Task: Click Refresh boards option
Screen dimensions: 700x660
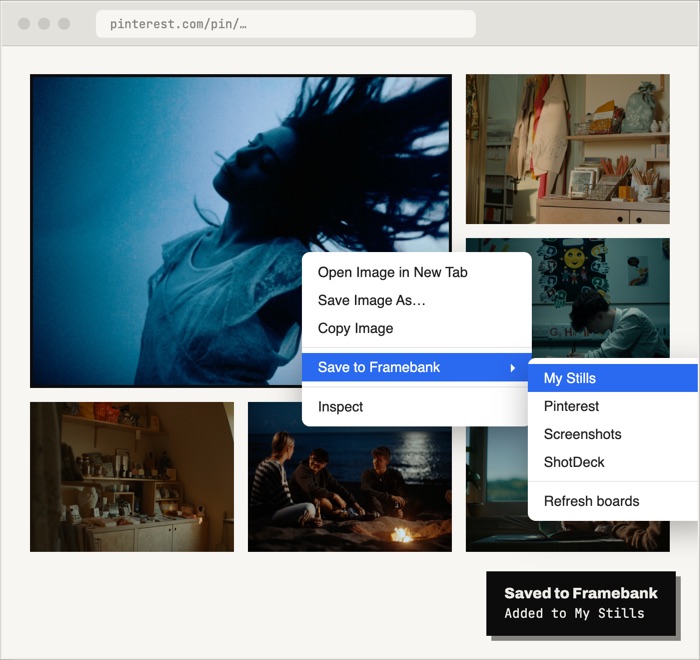Action: (612, 501)
